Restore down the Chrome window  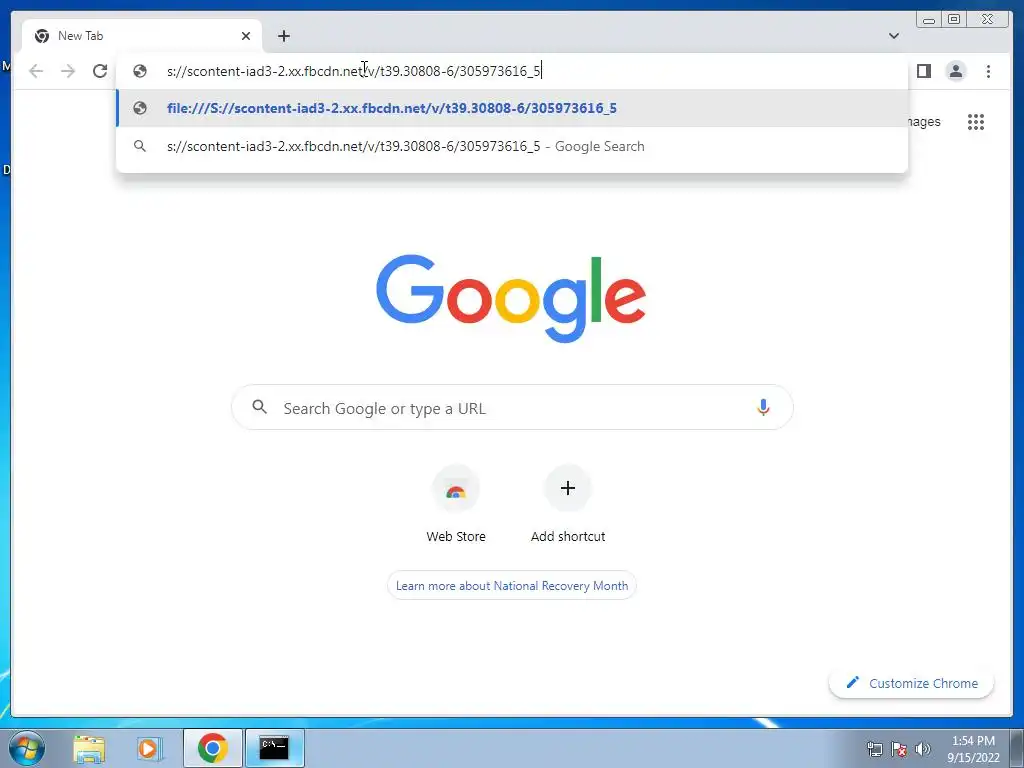point(954,20)
